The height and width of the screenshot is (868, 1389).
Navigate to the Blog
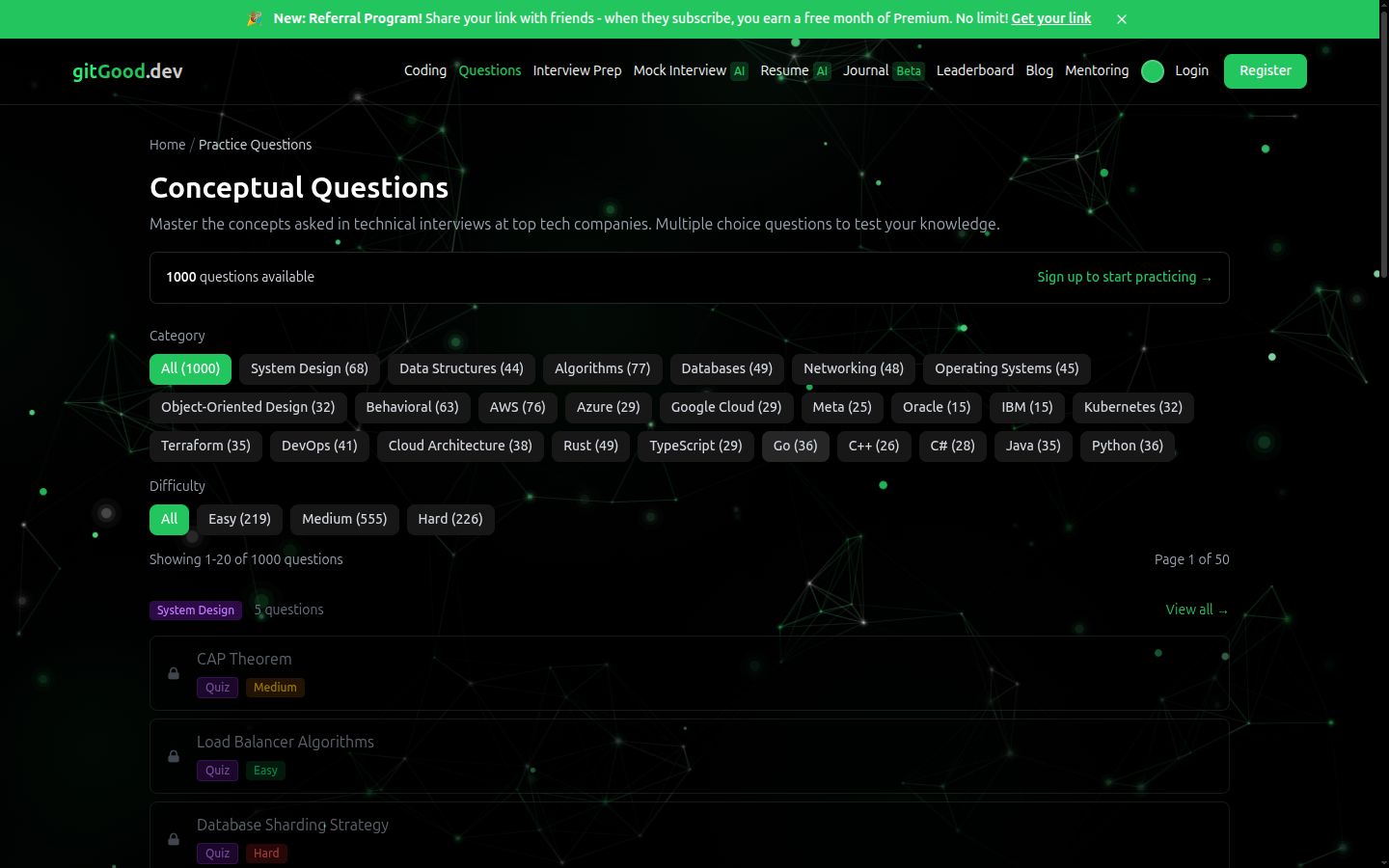[x=1039, y=70]
